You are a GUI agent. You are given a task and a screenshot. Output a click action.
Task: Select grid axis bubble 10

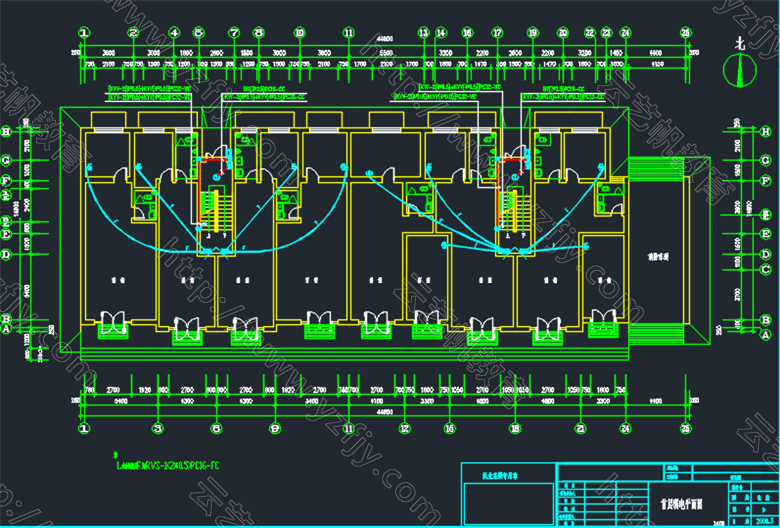pyautogui.click(x=299, y=33)
